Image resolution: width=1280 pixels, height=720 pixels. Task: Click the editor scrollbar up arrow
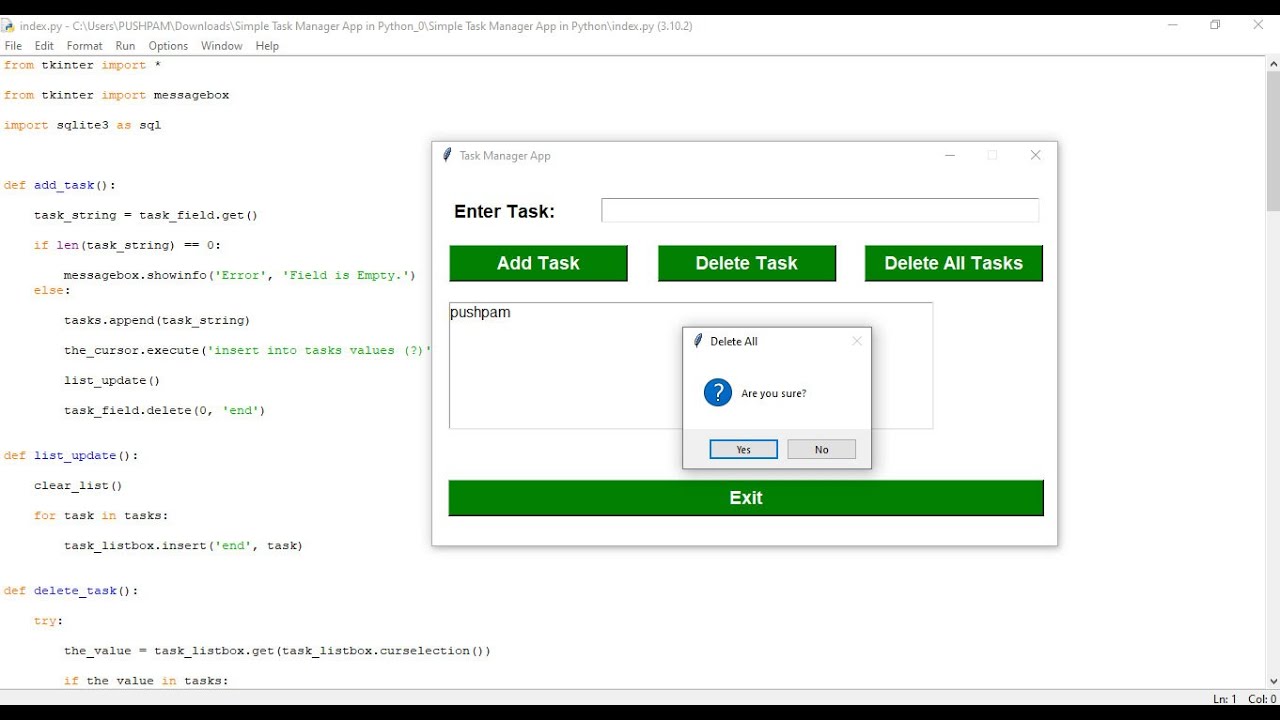1273,64
